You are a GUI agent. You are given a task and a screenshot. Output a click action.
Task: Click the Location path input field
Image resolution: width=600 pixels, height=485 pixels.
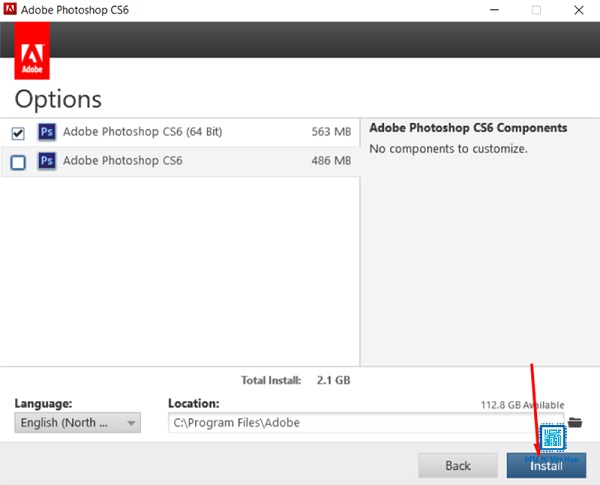tap(366, 423)
